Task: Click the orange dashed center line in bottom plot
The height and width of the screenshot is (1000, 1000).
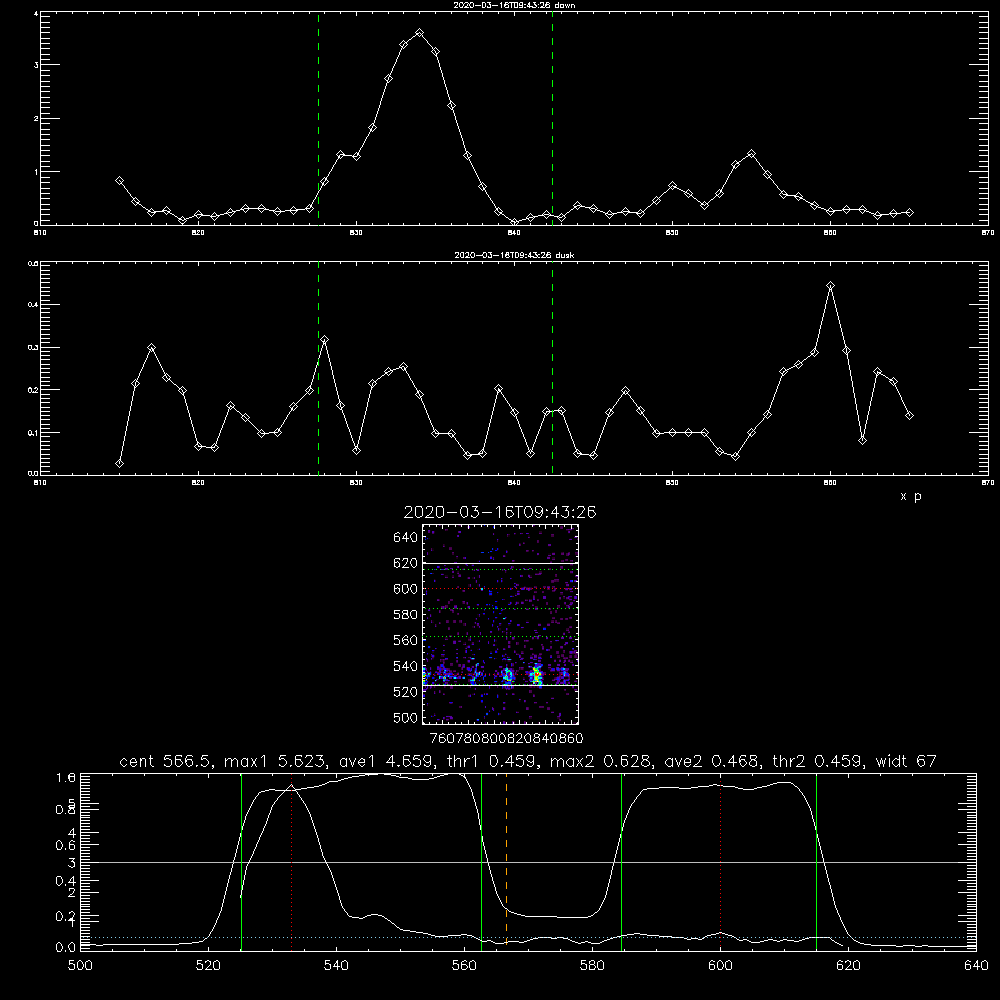Action: 506,862
